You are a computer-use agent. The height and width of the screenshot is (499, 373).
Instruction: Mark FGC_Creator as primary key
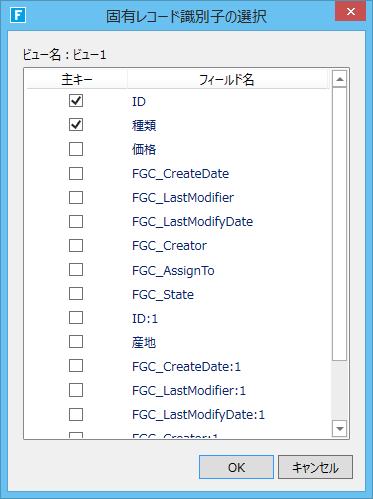click(76, 246)
